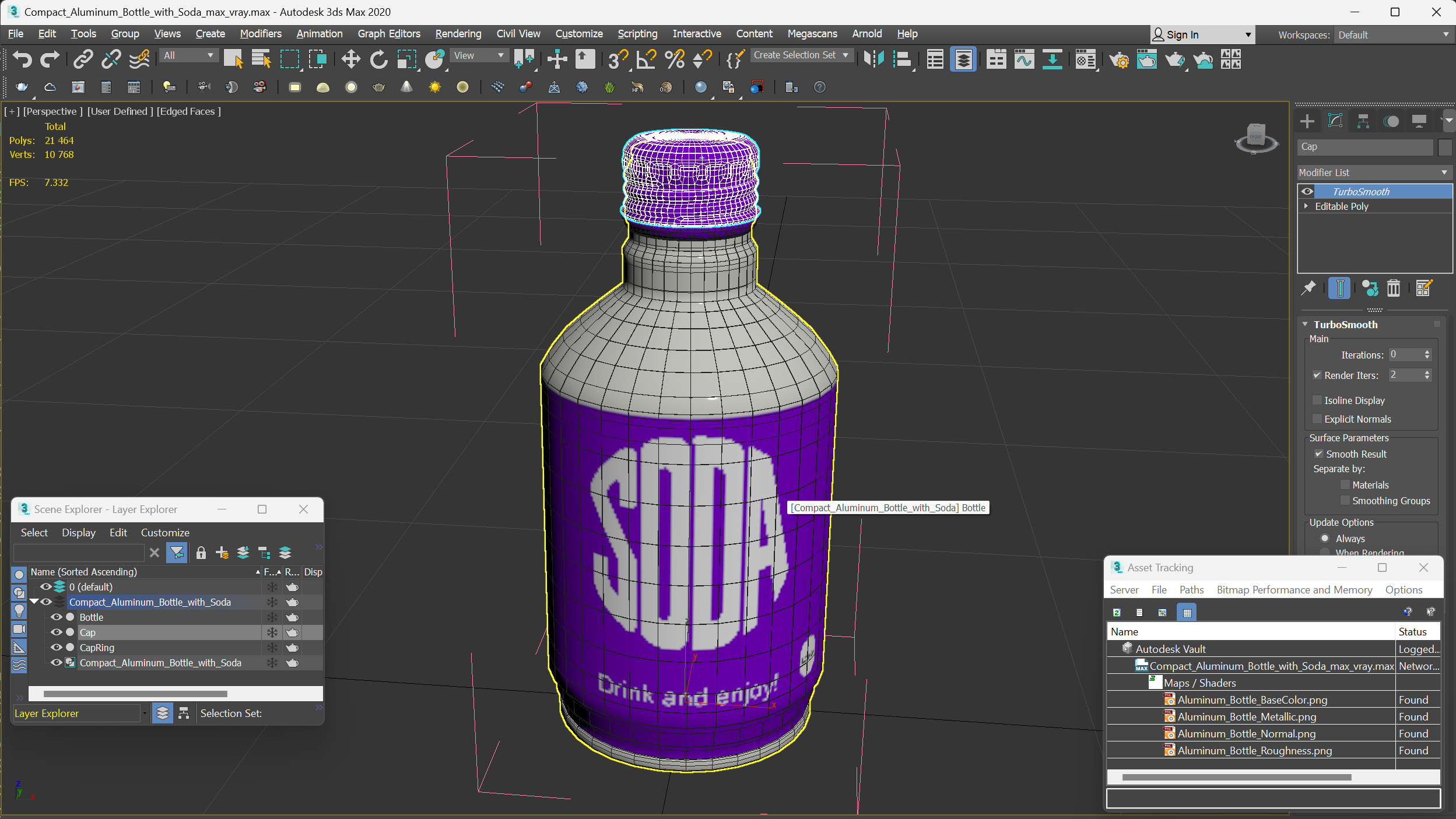Open Select by Name dialog
The image size is (1456, 819).
point(261,59)
